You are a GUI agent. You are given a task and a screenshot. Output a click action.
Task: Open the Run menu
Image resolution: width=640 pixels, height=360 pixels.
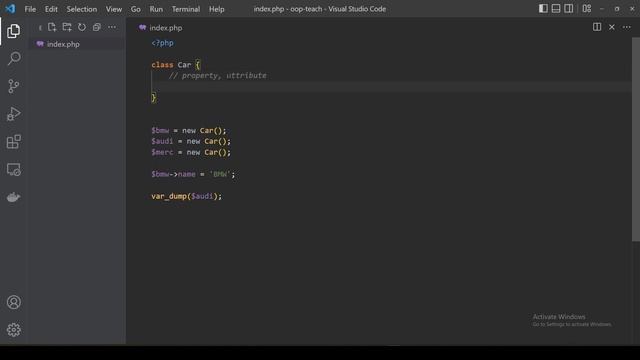pyautogui.click(x=156, y=9)
